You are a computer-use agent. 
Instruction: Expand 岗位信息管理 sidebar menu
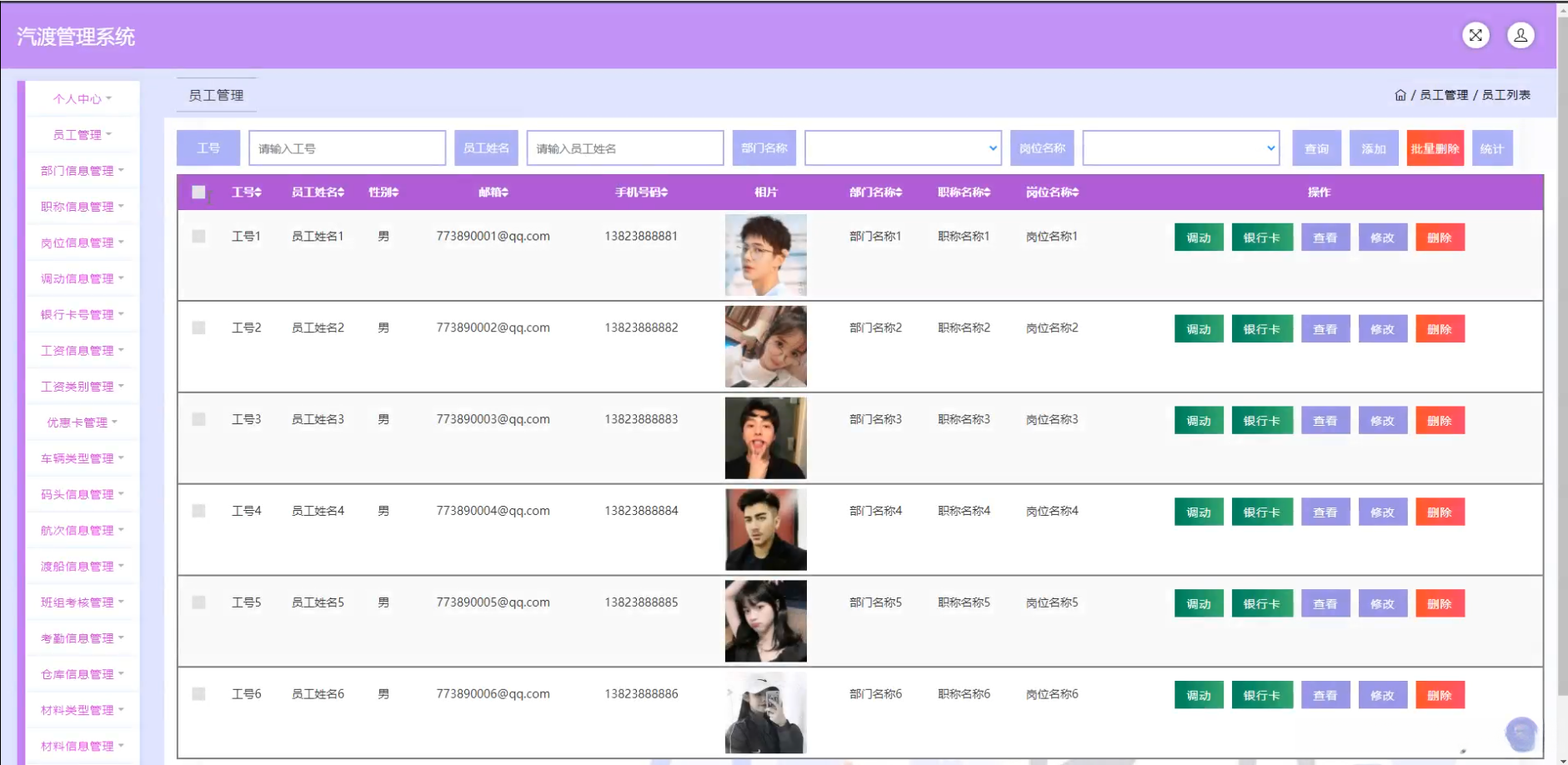83,242
